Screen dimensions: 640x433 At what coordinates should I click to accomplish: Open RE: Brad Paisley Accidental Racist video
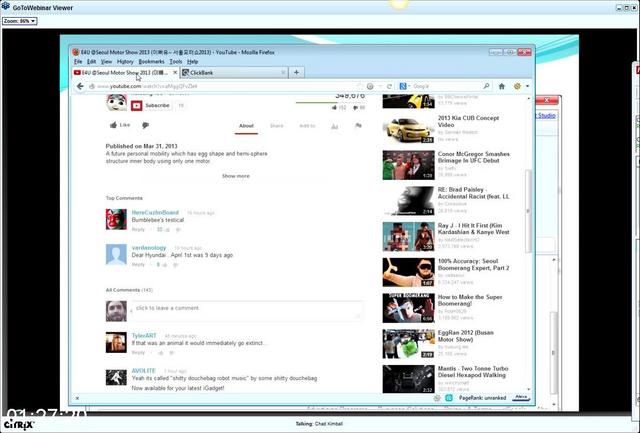click(x=473, y=193)
